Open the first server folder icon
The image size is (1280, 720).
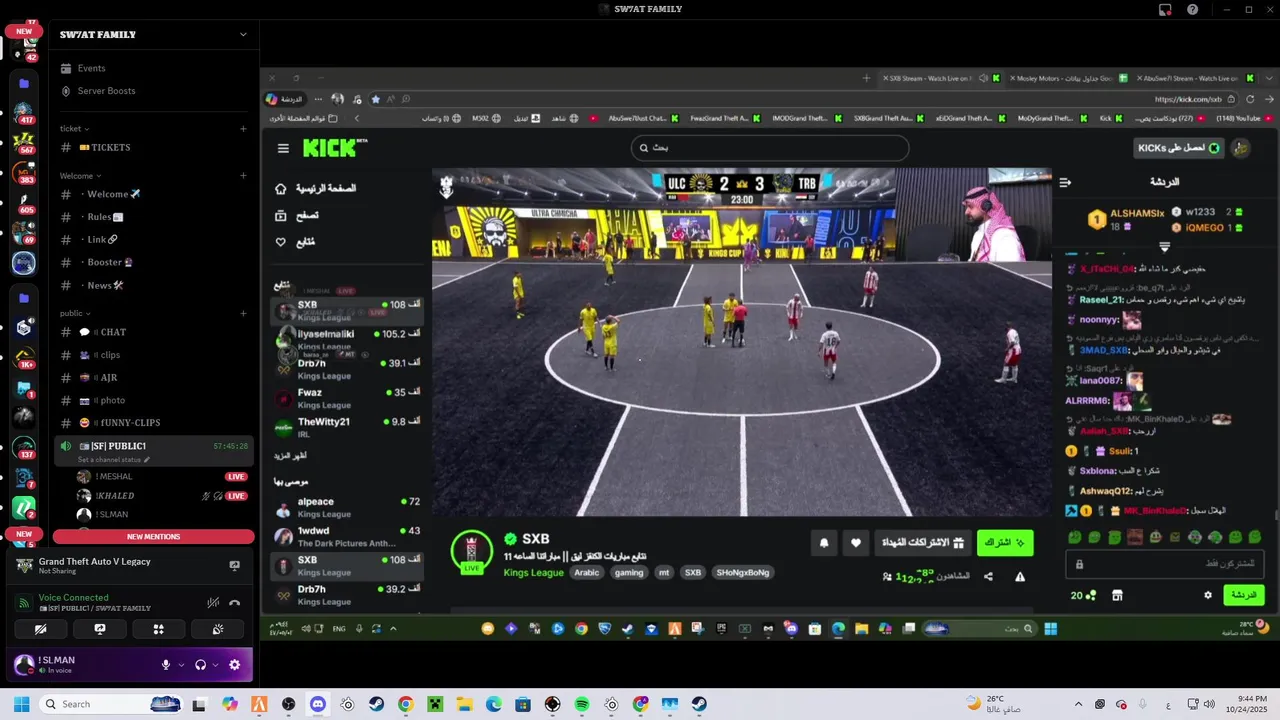(24, 83)
